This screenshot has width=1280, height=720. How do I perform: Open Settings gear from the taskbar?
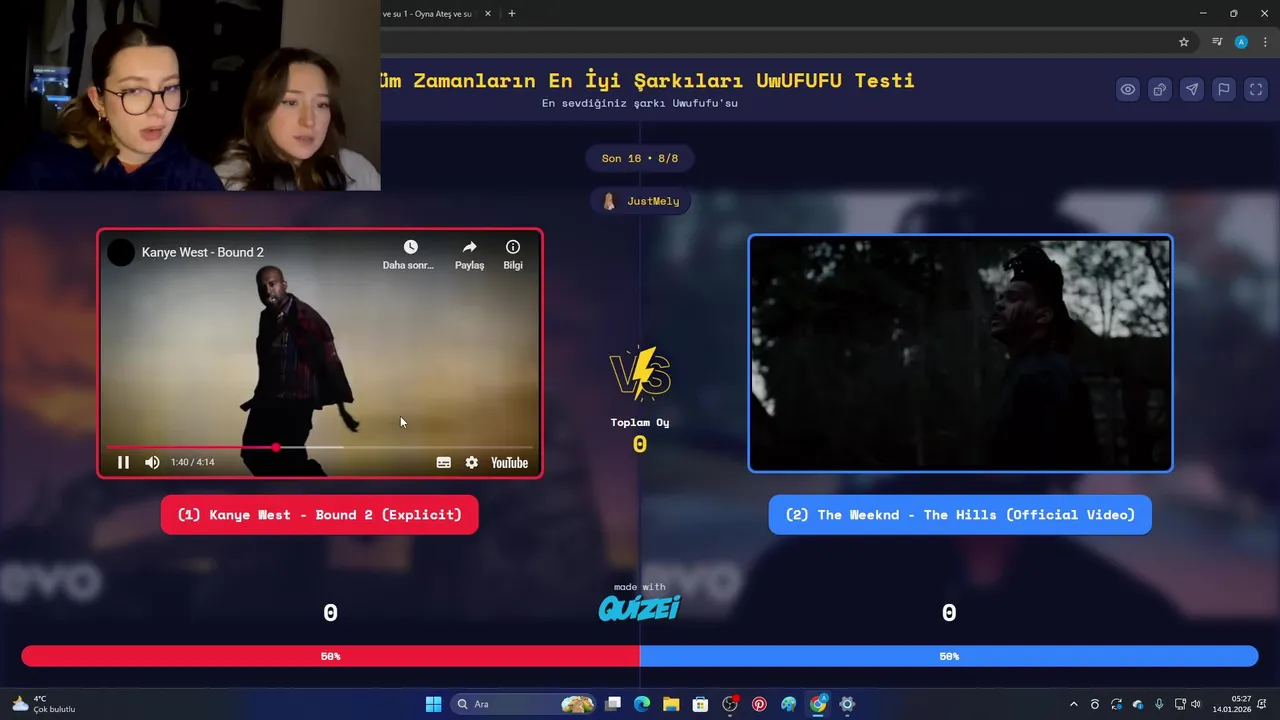click(847, 704)
